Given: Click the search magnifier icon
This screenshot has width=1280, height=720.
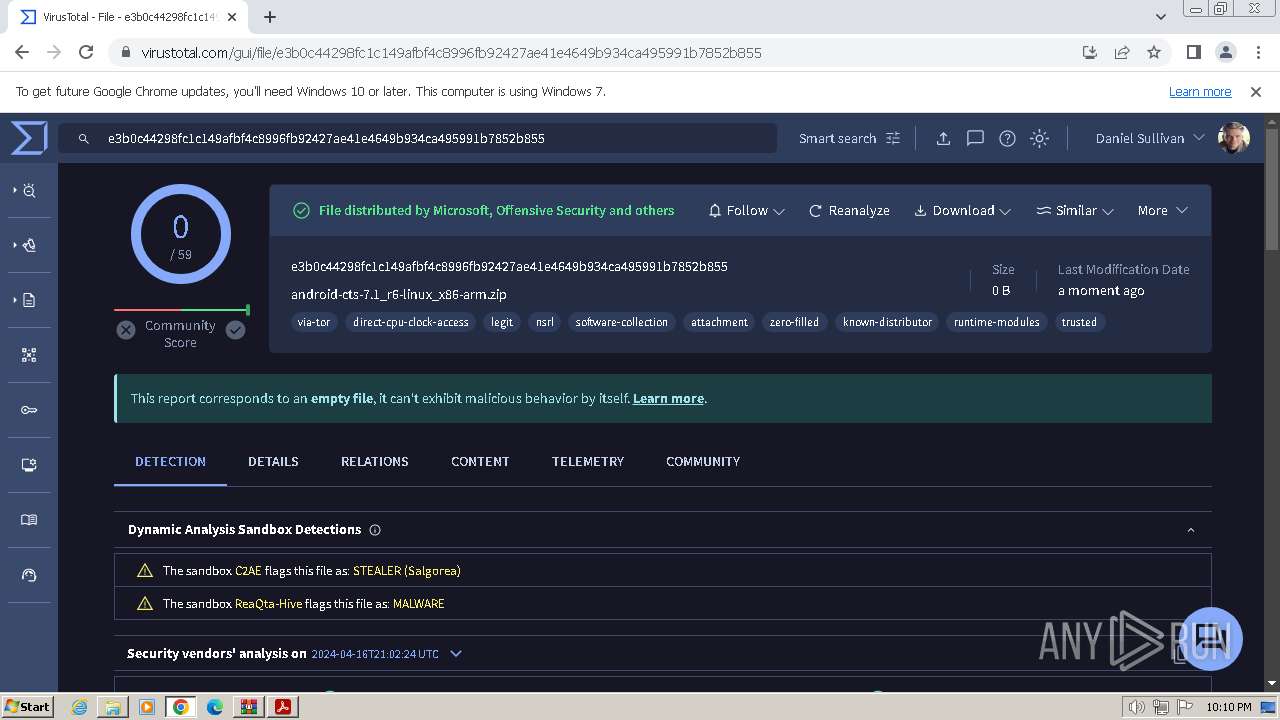Looking at the screenshot, I should click(x=84, y=139).
